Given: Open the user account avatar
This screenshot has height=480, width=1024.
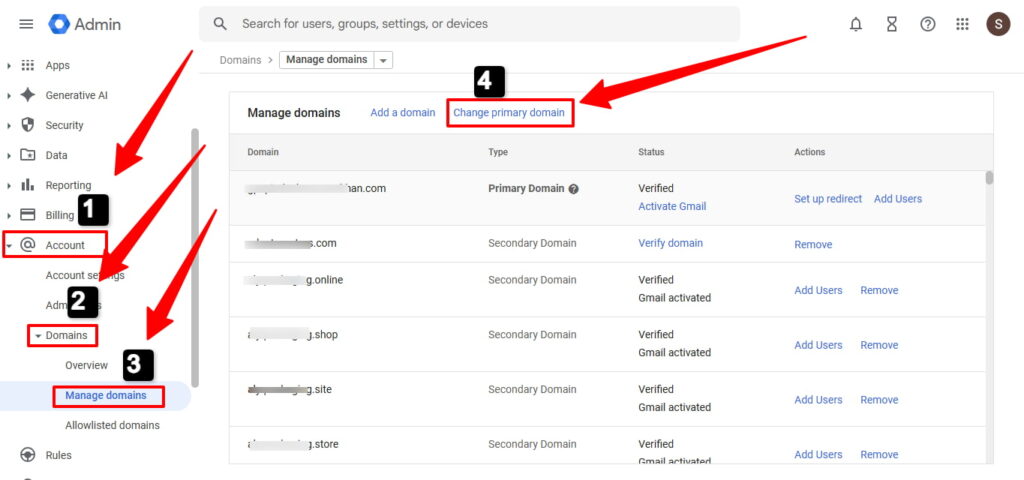Looking at the screenshot, I should point(998,24).
